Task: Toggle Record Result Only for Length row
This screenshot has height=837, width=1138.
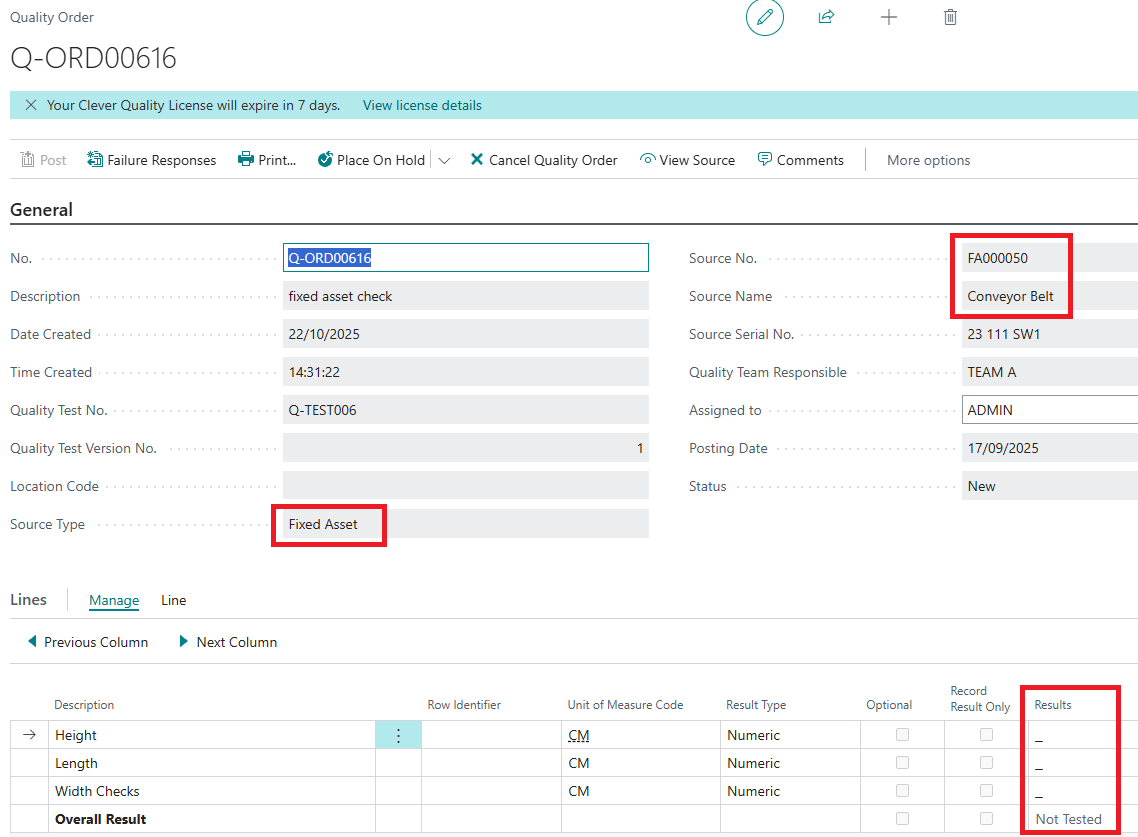Action: coord(987,763)
